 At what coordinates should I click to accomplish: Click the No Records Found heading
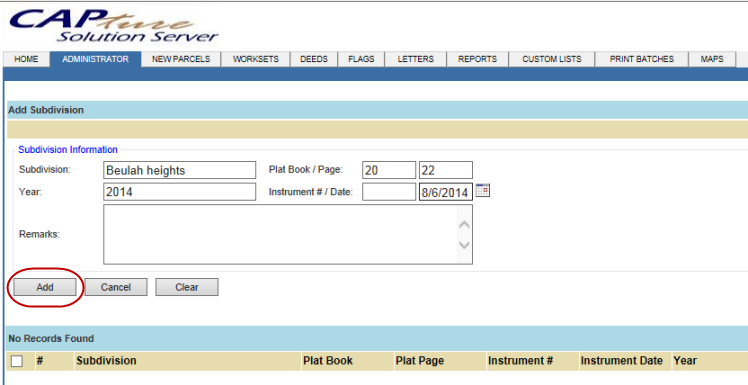(x=51, y=338)
